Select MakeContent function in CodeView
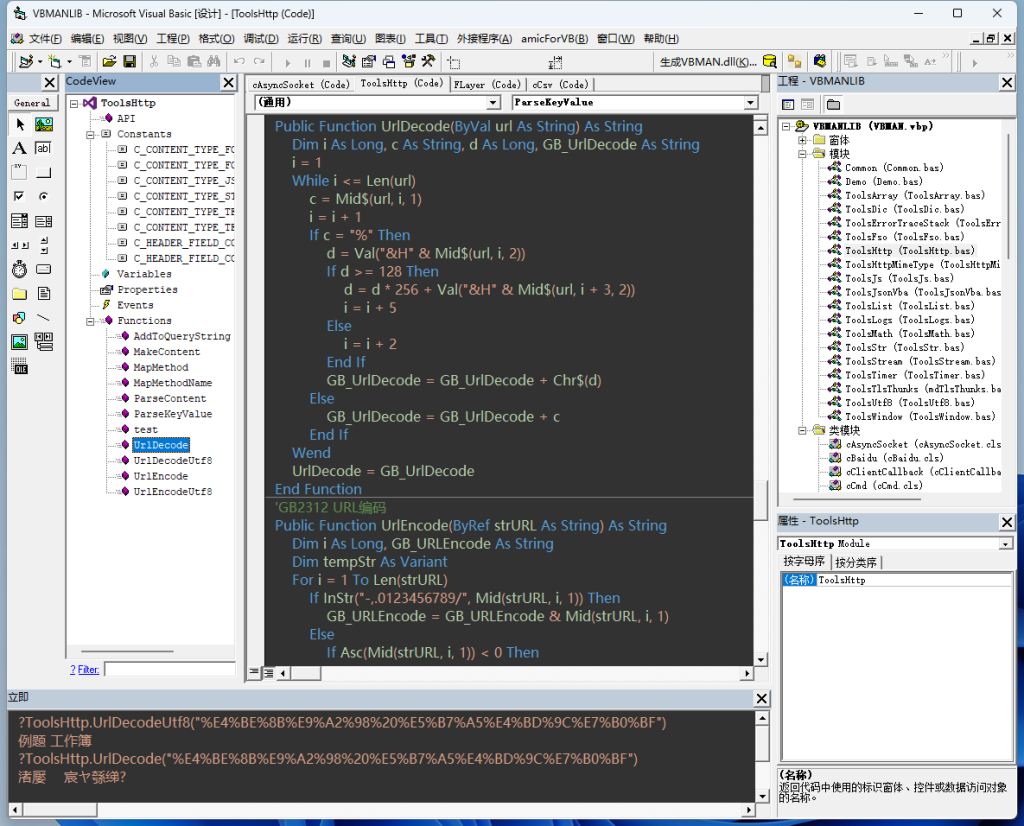This screenshot has width=1024, height=826. coord(167,352)
